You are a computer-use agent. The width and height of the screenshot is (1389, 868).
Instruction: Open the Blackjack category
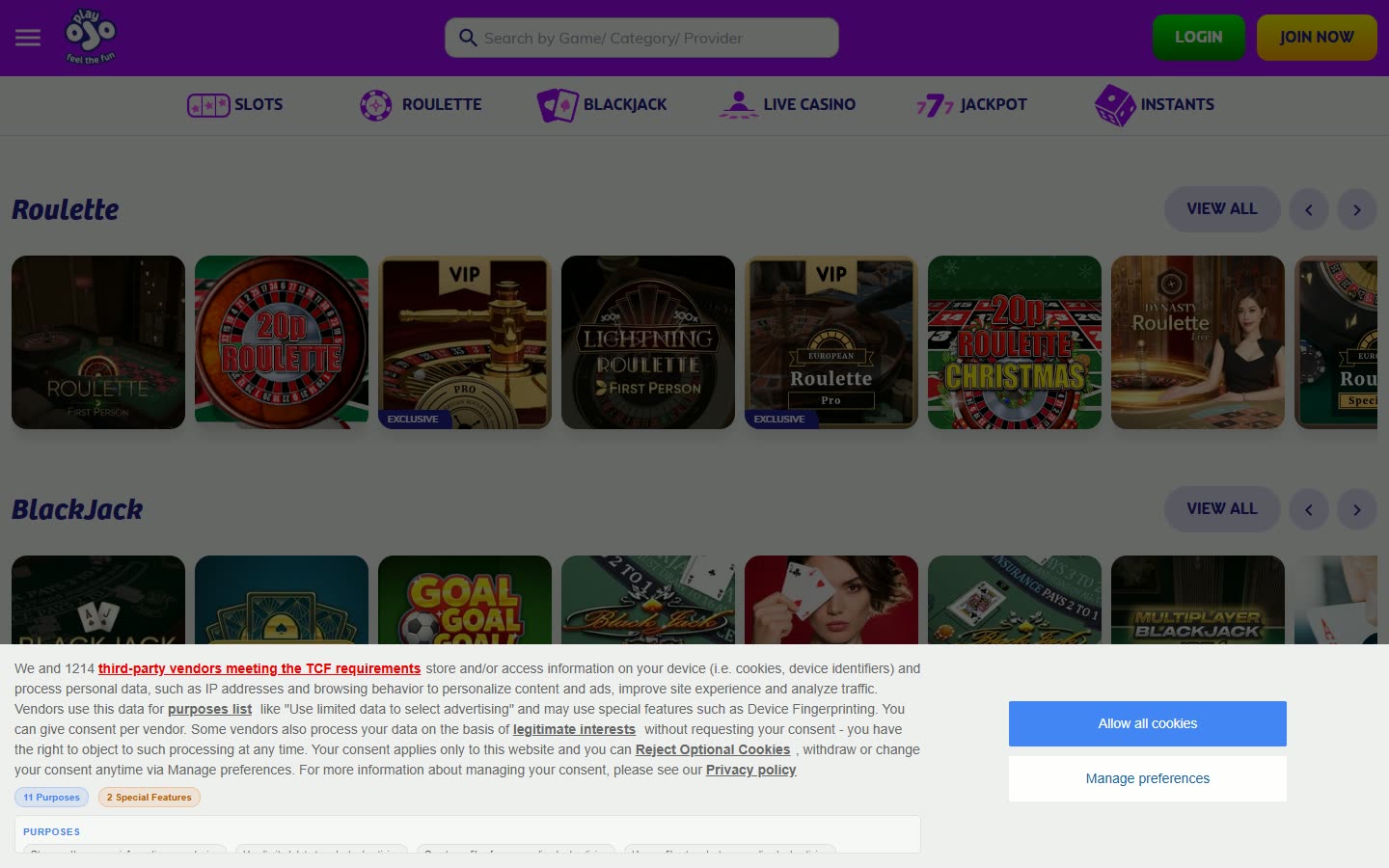pyautogui.click(x=602, y=104)
